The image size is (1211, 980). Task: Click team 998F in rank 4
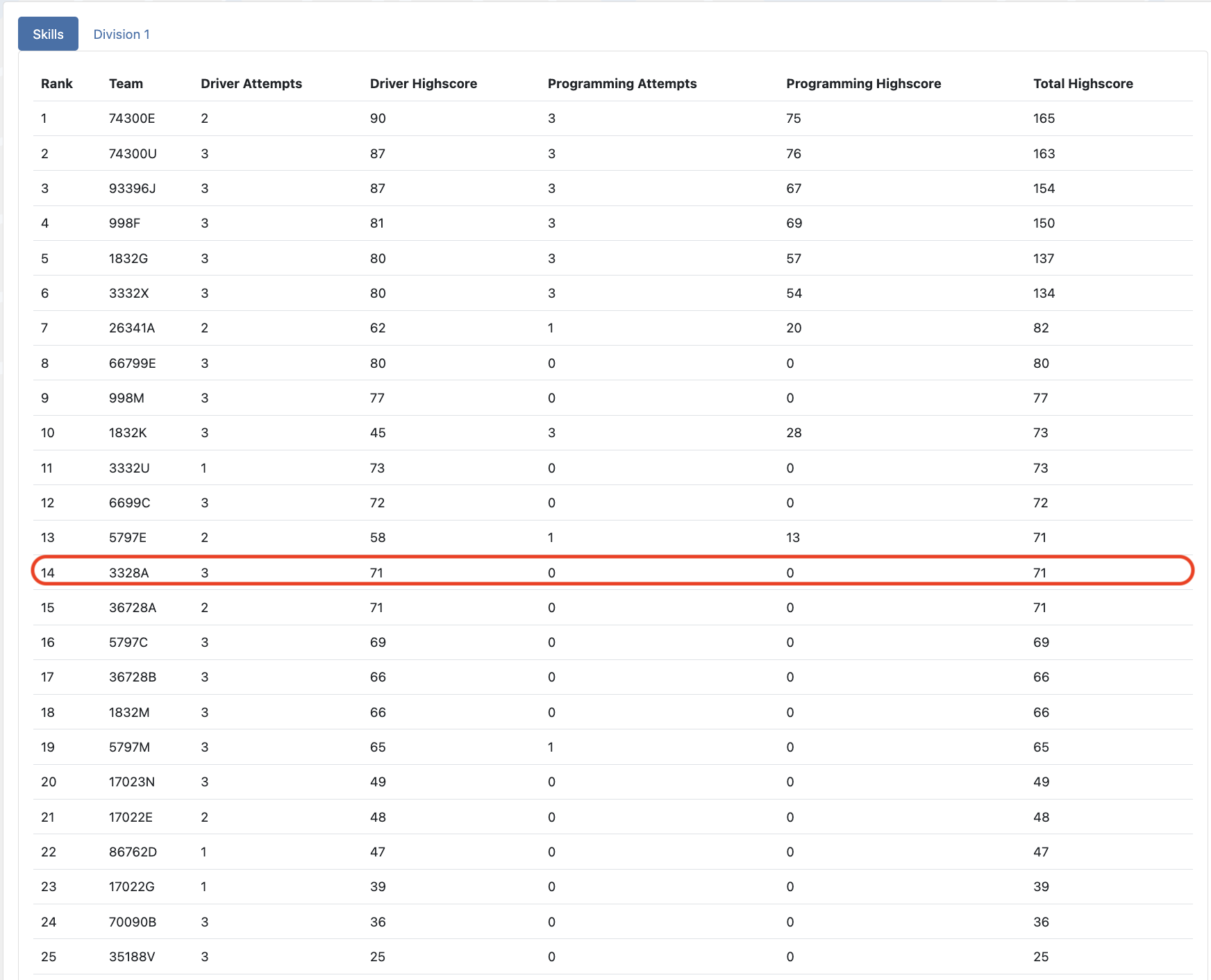coord(124,223)
